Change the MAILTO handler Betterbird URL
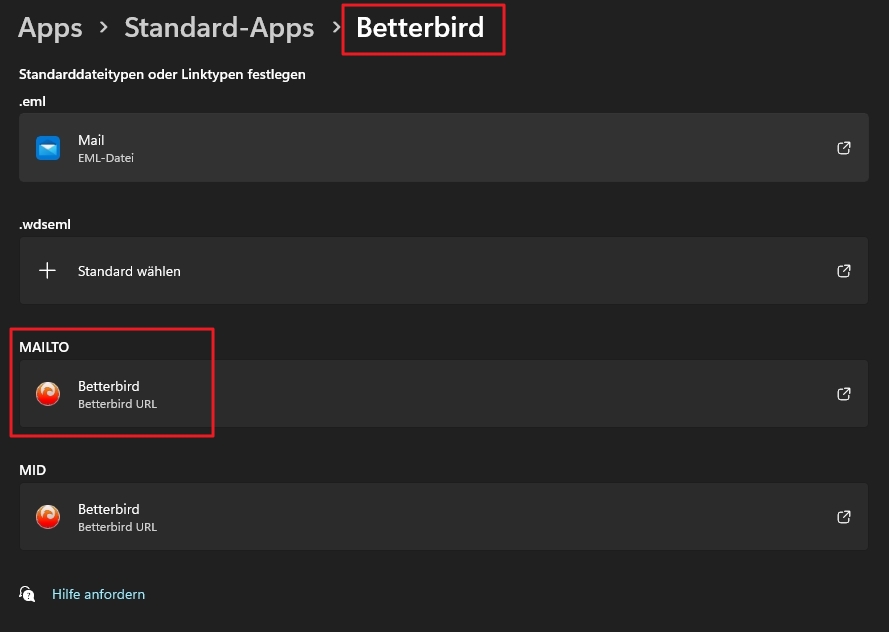The image size is (889, 632). pos(117,404)
